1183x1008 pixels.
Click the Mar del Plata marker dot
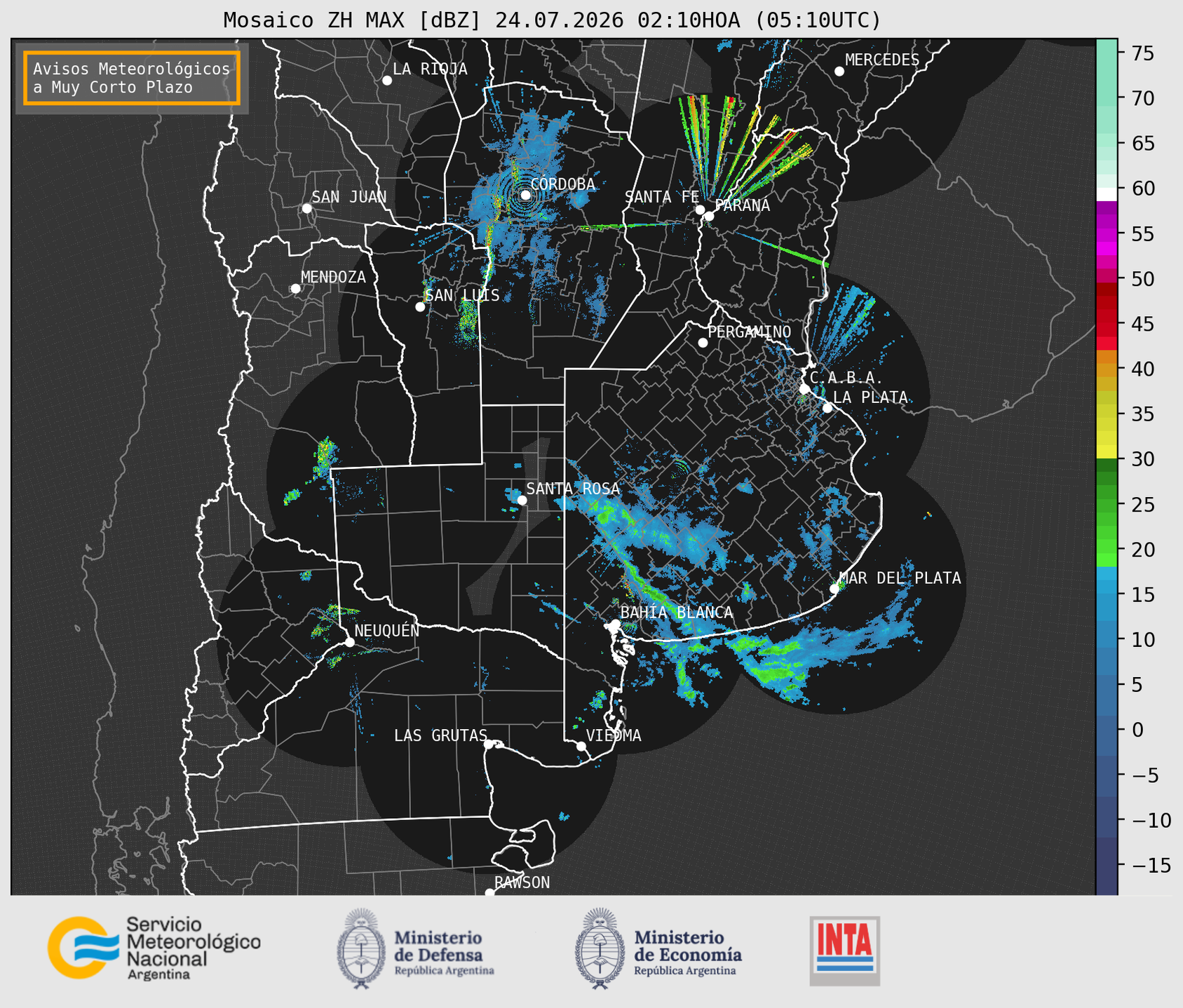tap(834, 588)
